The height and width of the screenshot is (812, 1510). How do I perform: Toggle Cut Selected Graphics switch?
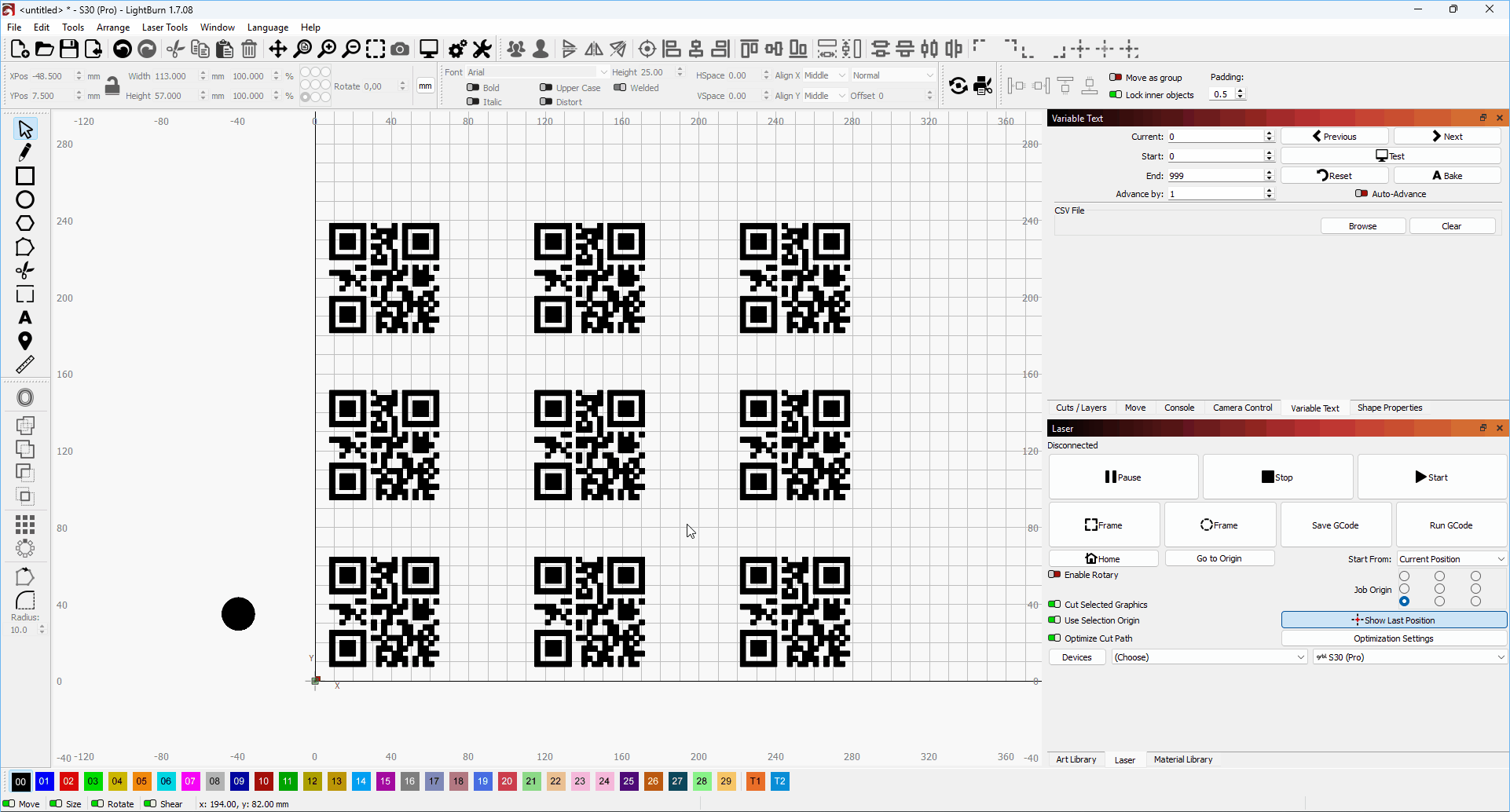point(1054,604)
